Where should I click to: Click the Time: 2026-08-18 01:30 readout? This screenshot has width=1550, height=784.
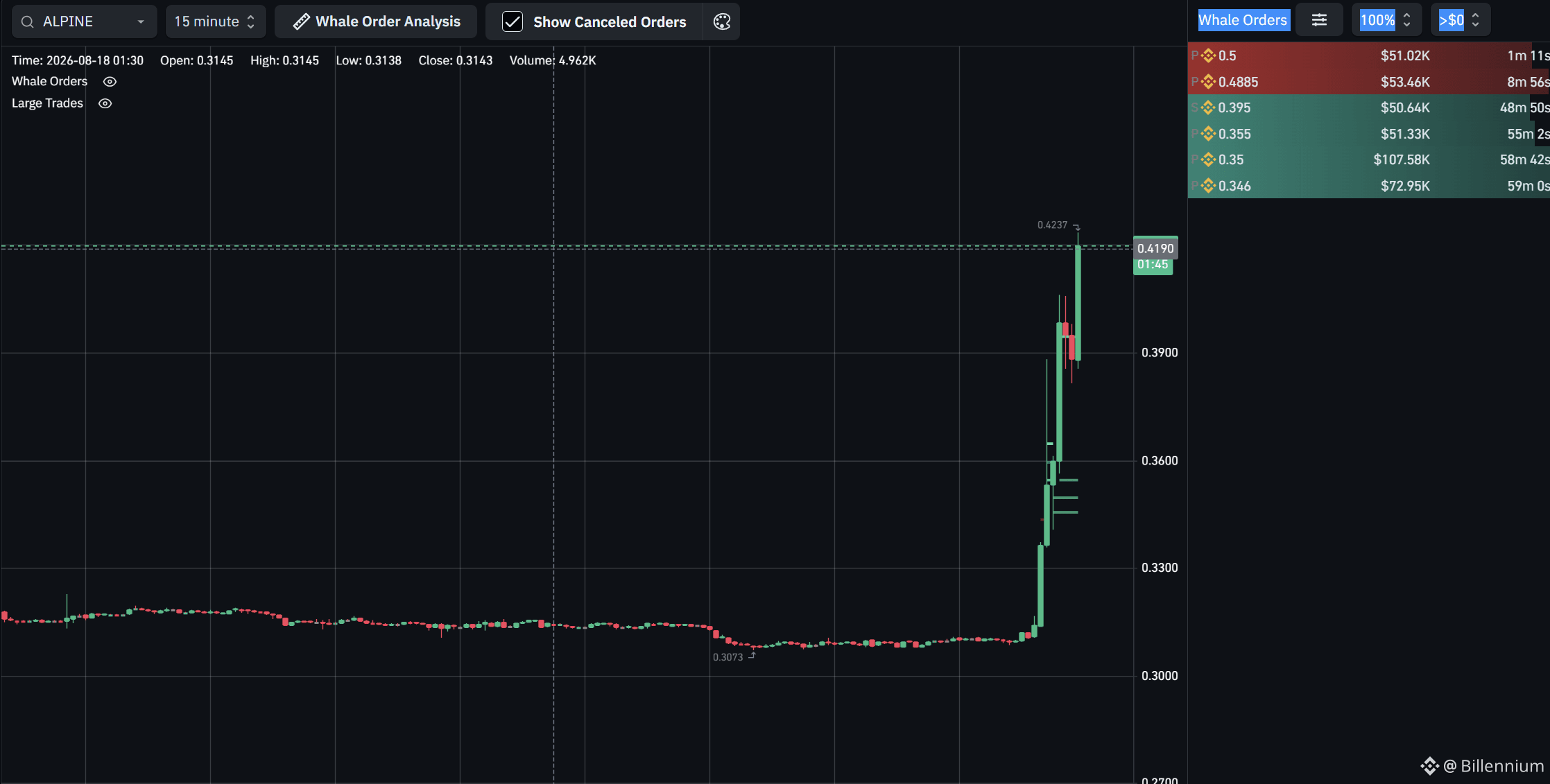[78, 60]
